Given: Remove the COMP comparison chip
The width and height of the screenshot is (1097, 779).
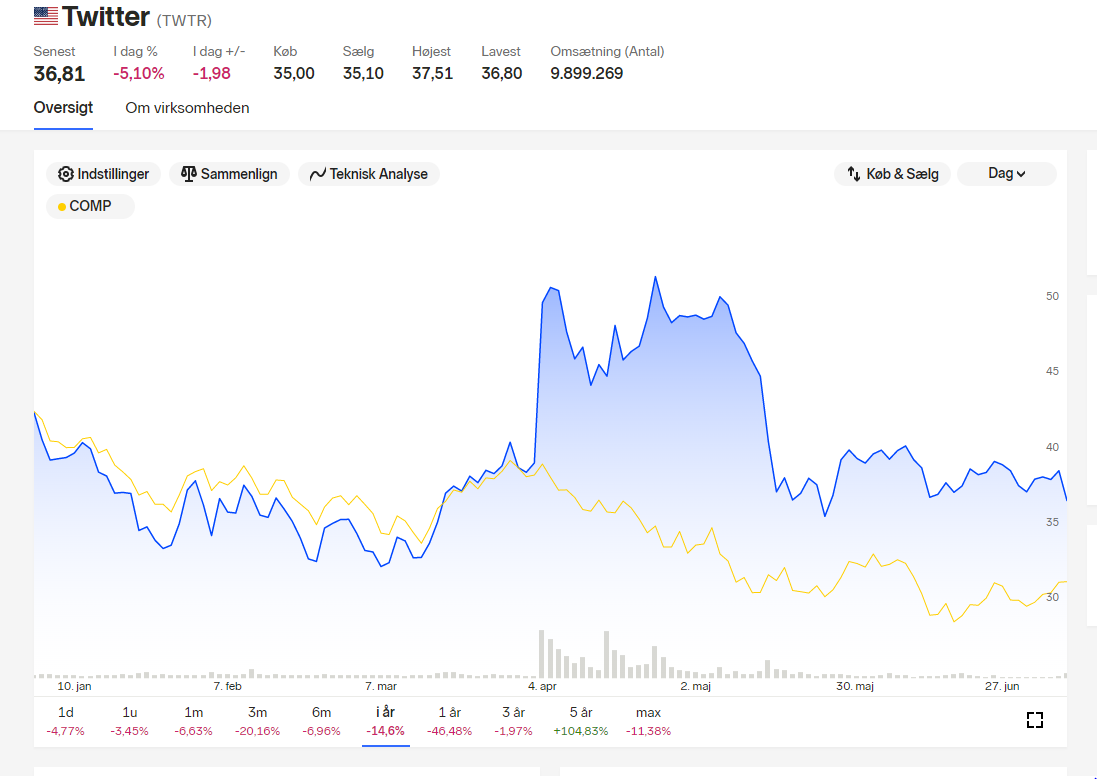Looking at the screenshot, I should coord(90,206).
